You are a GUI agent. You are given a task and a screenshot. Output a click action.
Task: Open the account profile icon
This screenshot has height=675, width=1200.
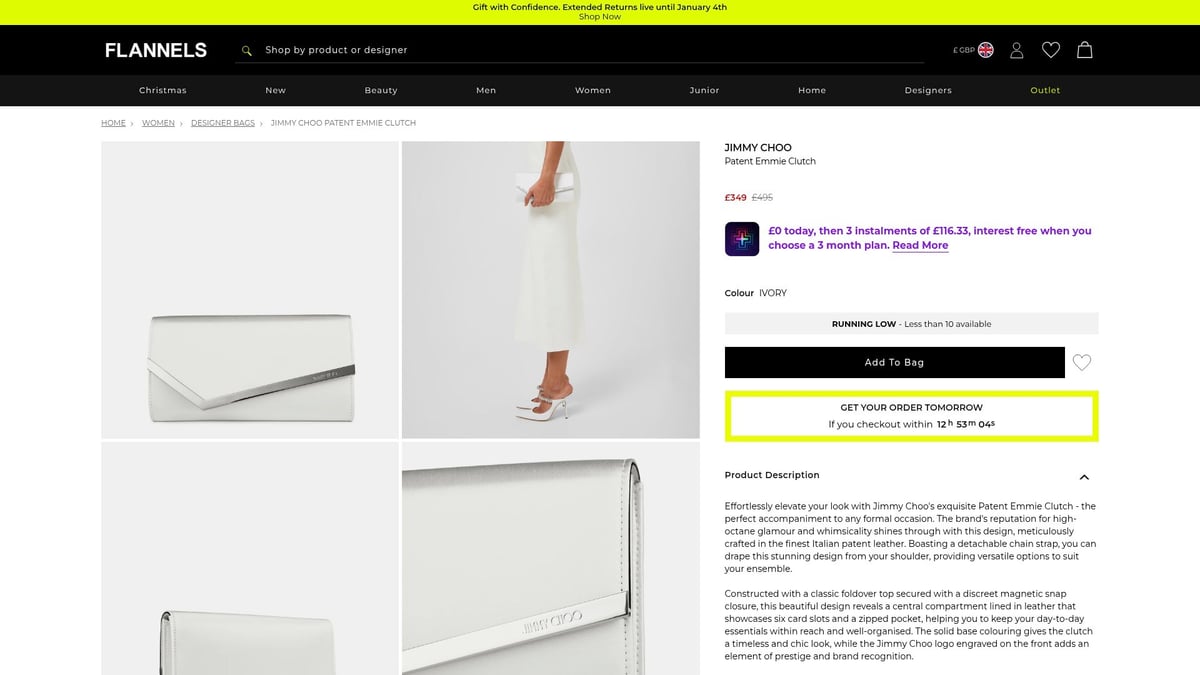(1016, 50)
